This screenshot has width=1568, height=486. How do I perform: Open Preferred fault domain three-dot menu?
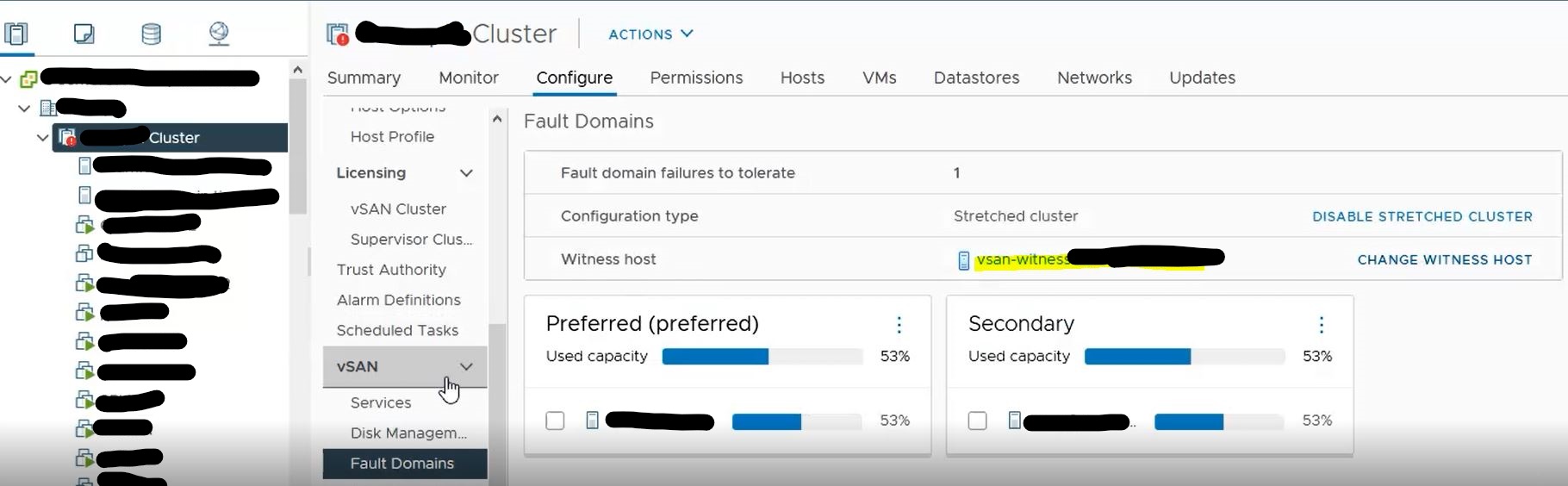pyautogui.click(x=899, y=324)
